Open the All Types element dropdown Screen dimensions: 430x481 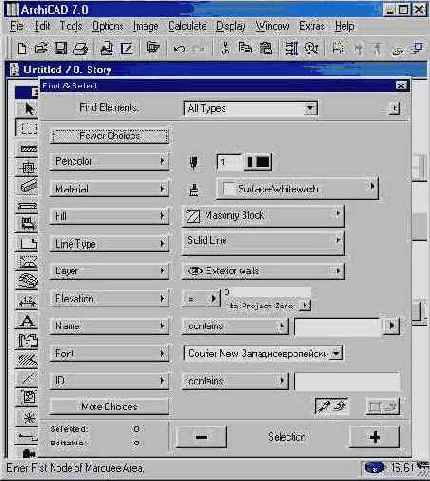point(251,108)
